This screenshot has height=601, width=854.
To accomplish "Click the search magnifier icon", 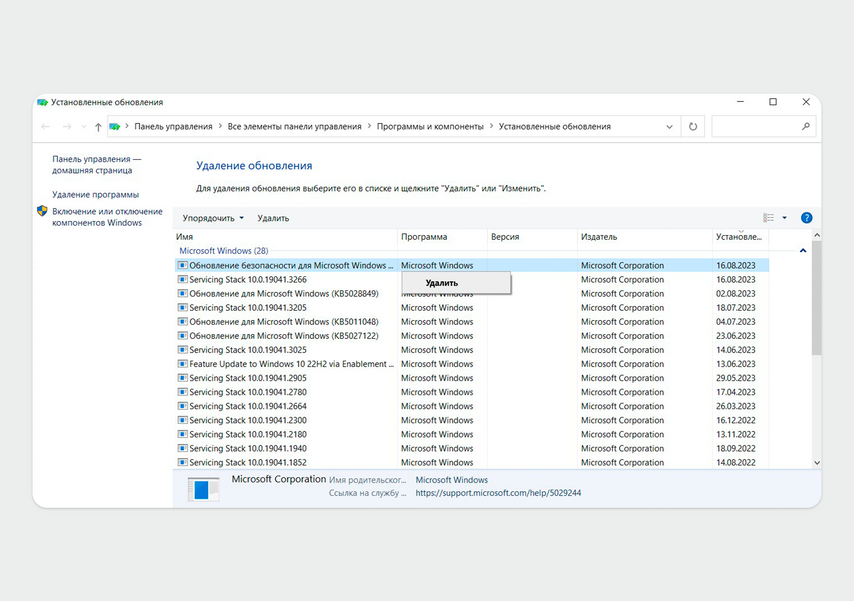I will (x=806, y=126).
